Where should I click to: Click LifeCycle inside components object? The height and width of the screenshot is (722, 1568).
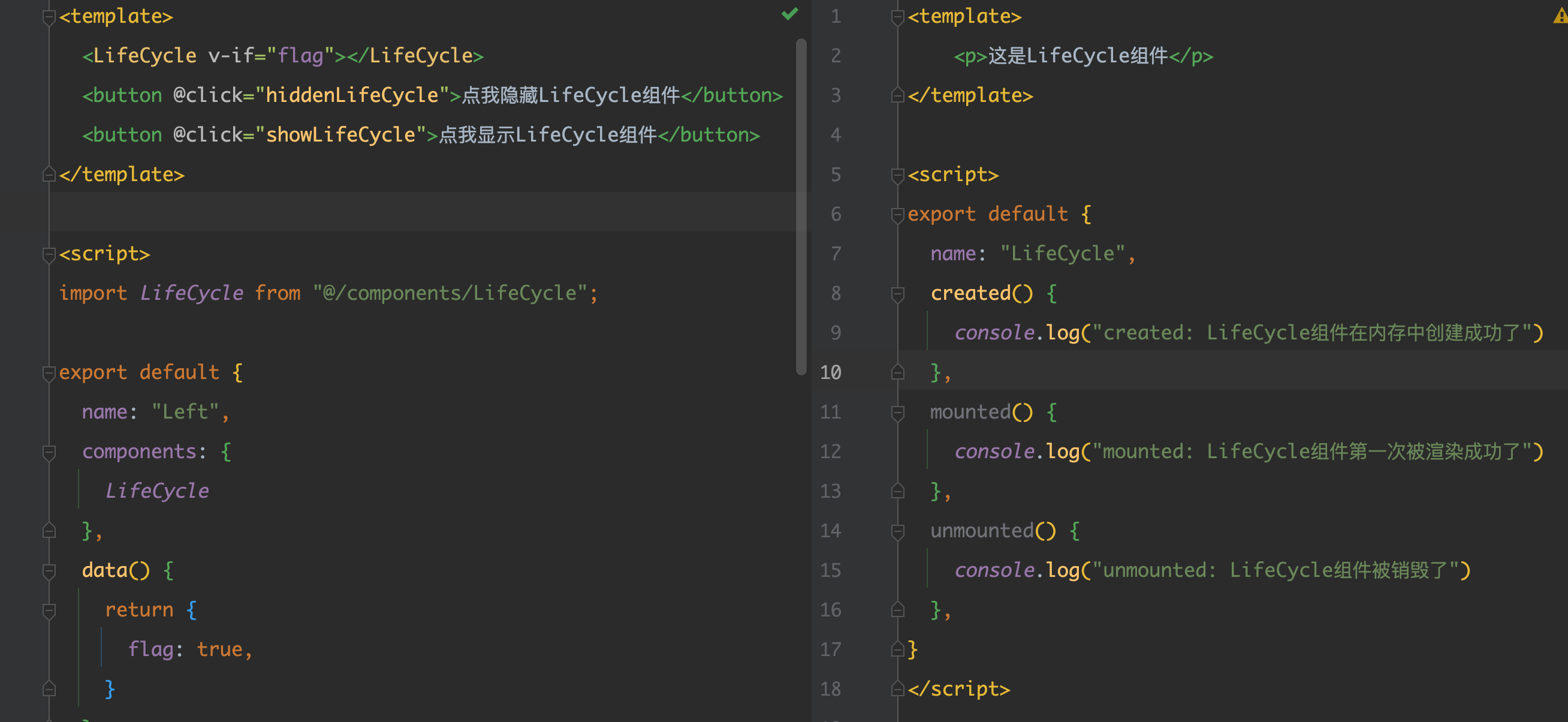[157, 491]
